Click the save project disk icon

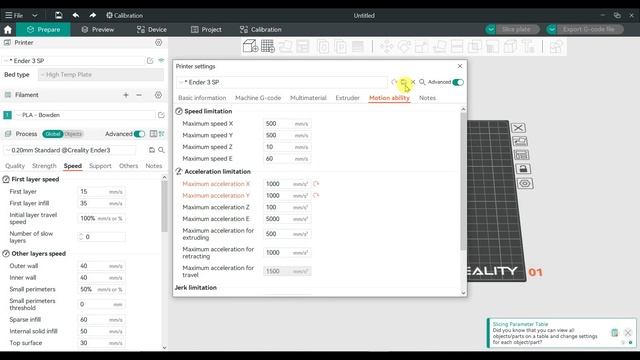pos(58,15)
